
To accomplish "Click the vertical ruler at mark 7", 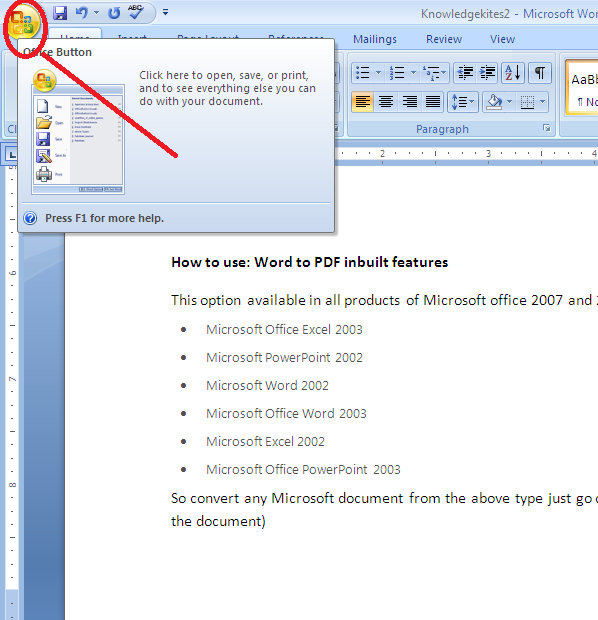I will point(12,379).
